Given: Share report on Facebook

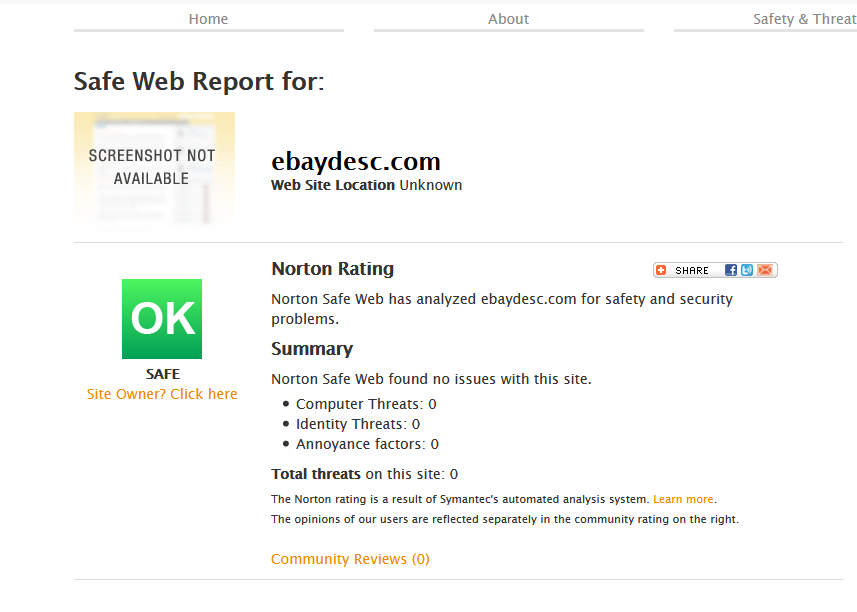Looking at the screenshot, I should click(731, 270).
